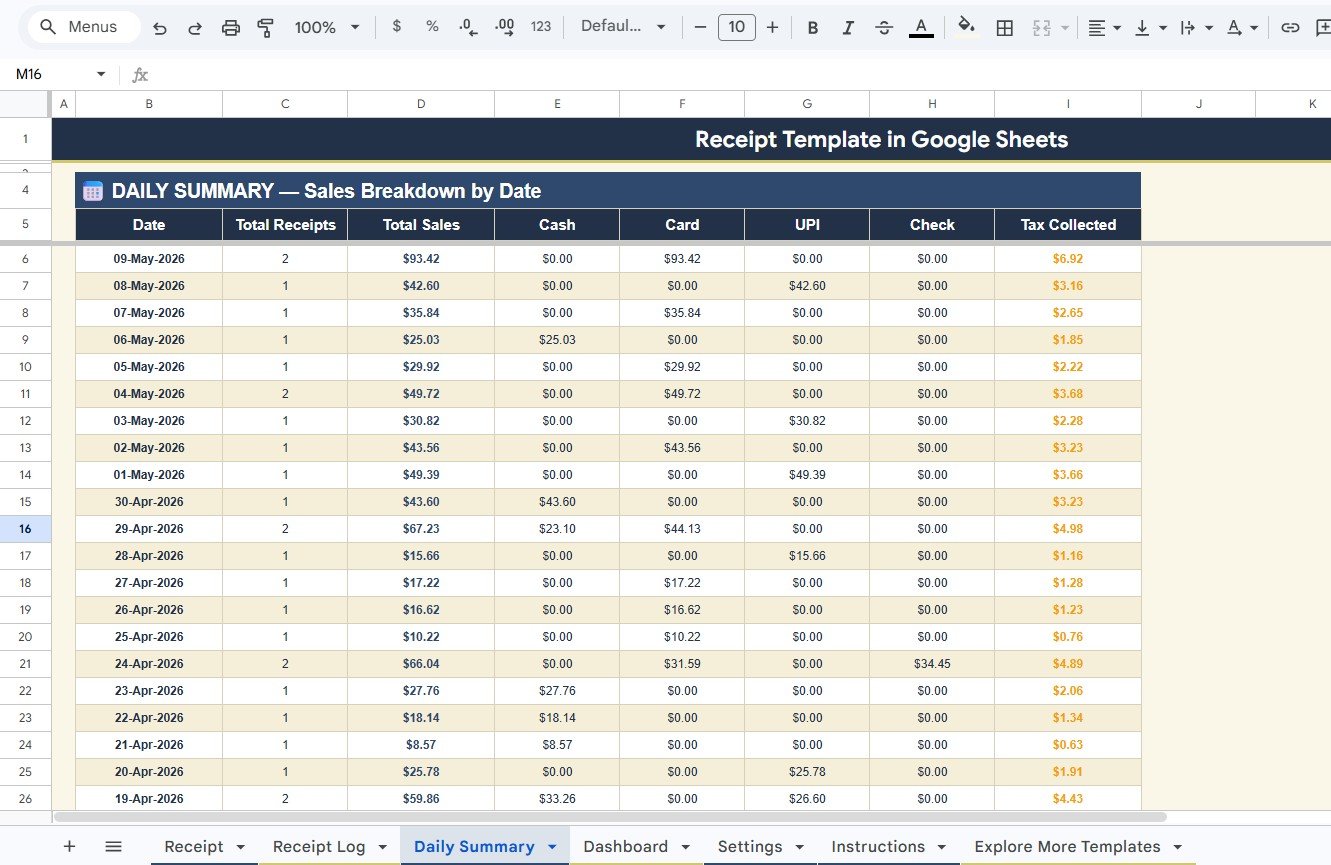Screen dimensions: 1331x865
Task: Select the date cell 09-May-2026
Action: [x=149, y=259]
